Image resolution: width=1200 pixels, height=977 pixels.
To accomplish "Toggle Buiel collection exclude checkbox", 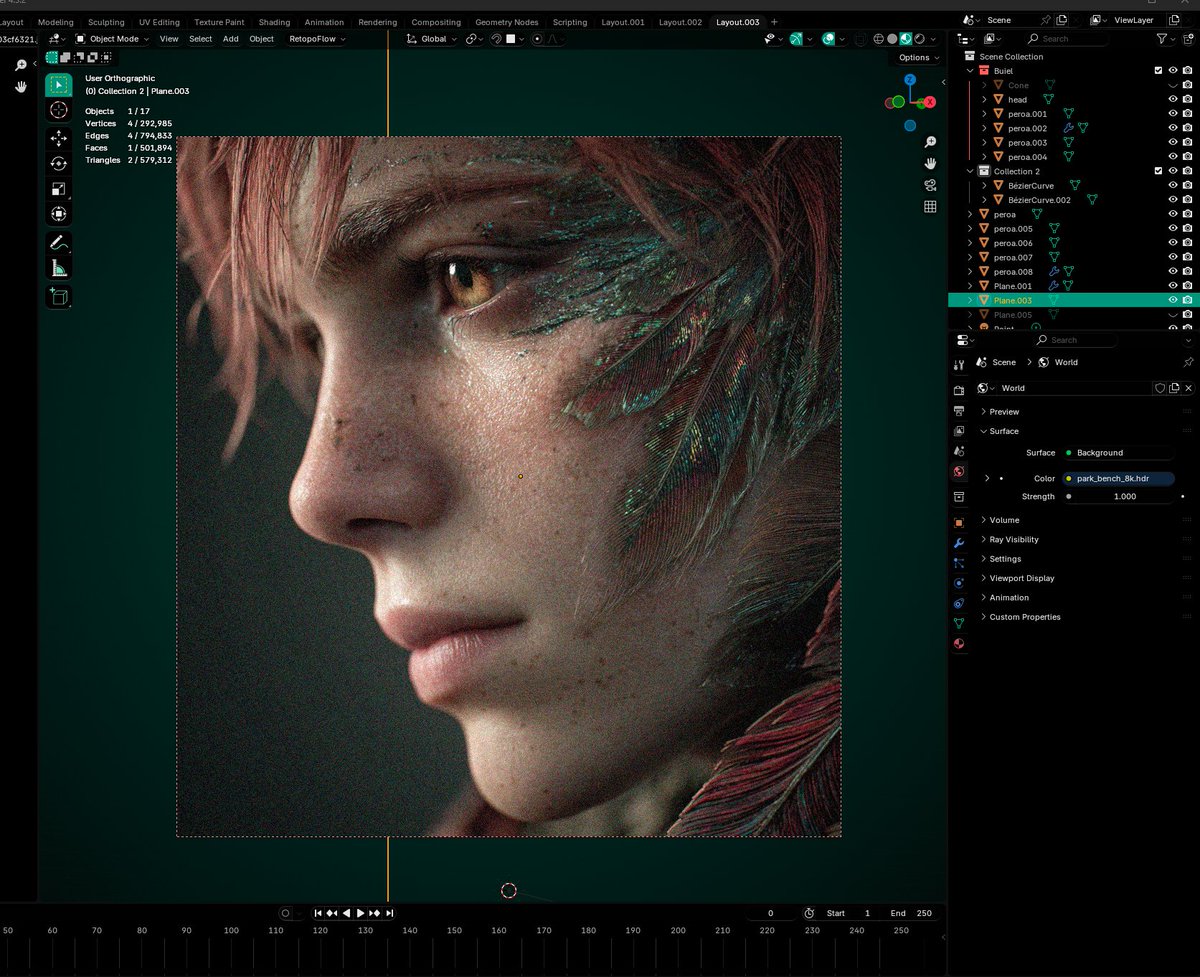I will [1158, 71].
